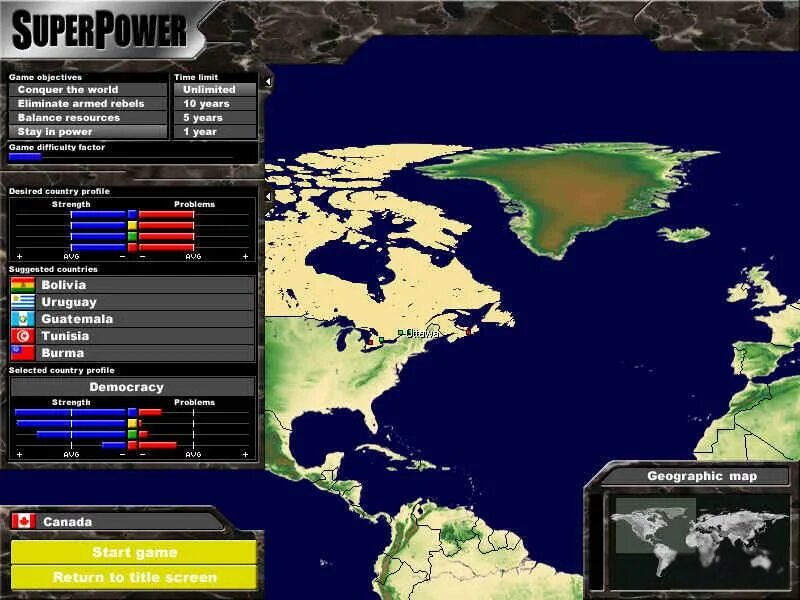The image size is (800, 600).
Task: Click first row red Problems bar in desired profile
Action: click(166, 214)
